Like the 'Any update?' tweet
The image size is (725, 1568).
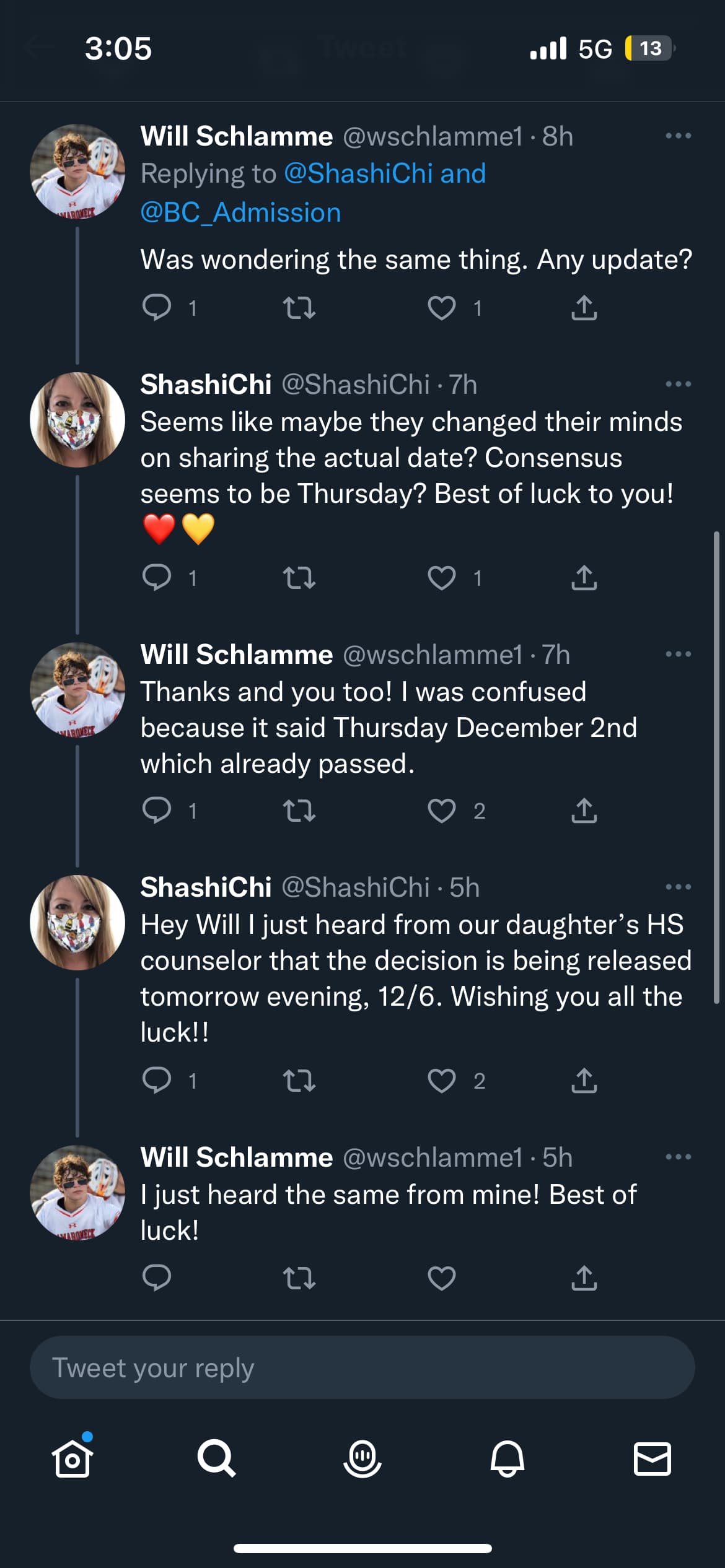click(442, 308)
